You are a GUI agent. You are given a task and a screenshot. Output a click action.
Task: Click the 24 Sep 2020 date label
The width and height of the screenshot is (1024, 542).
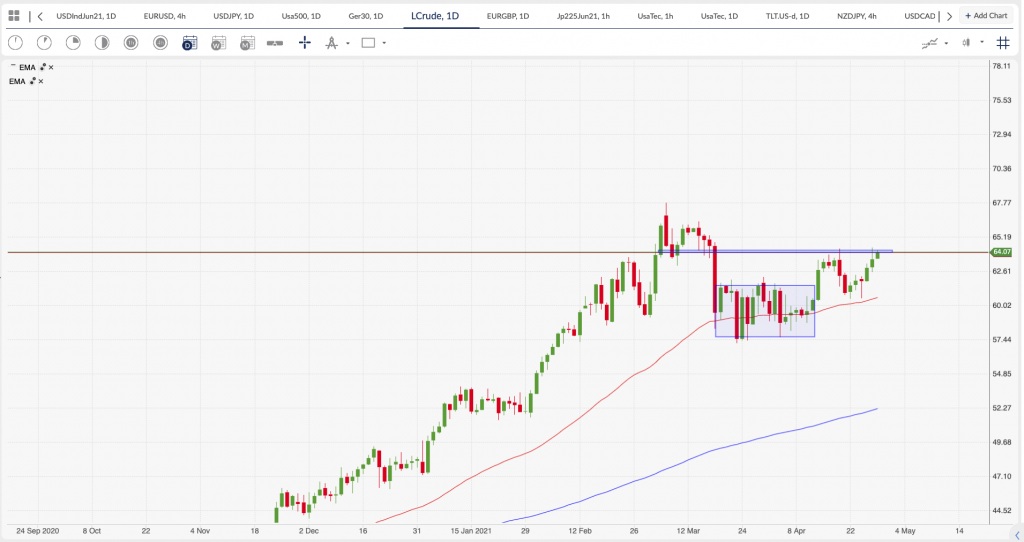(37, 531)
